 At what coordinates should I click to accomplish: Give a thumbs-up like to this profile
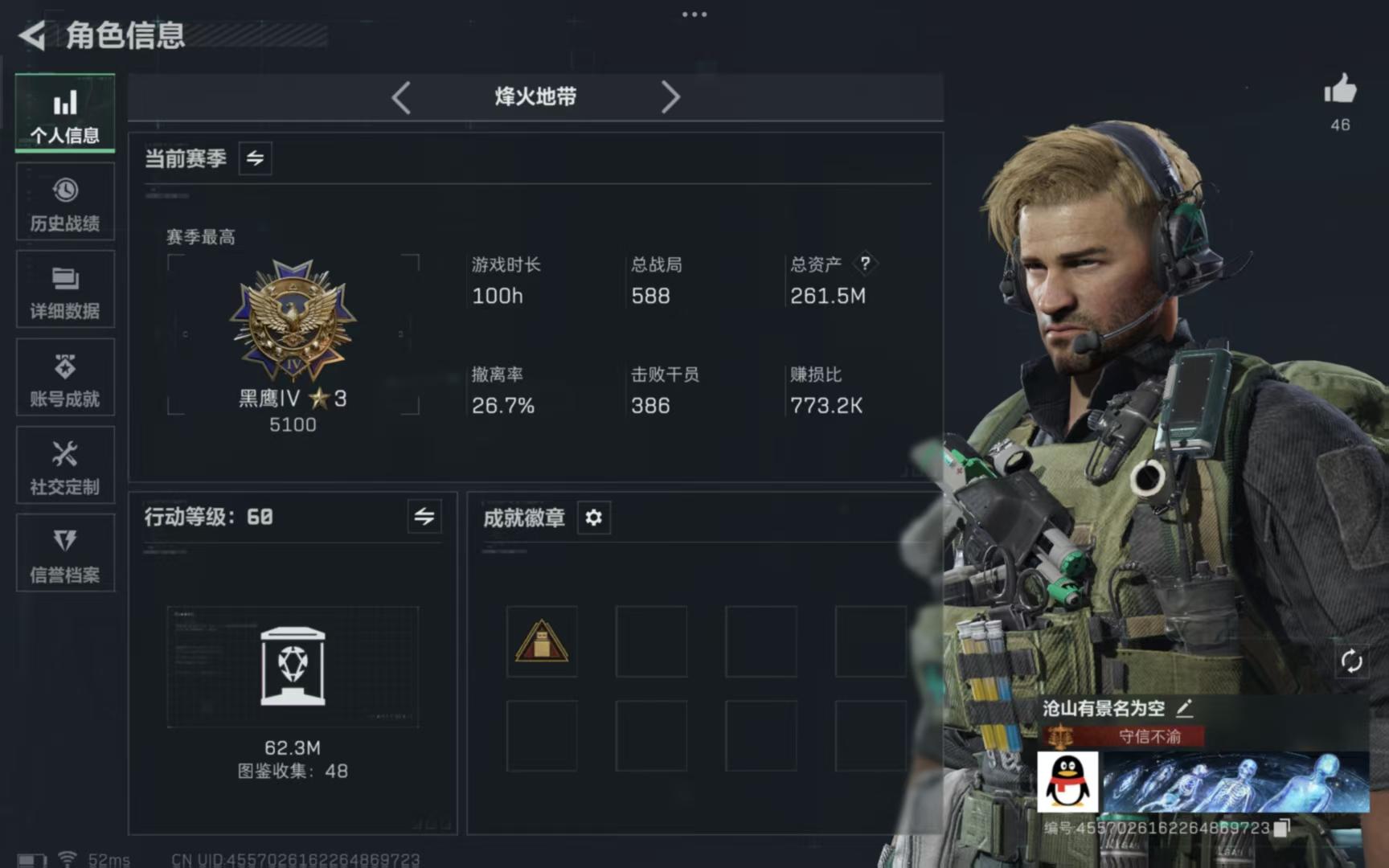click(x=1340, y=89)
